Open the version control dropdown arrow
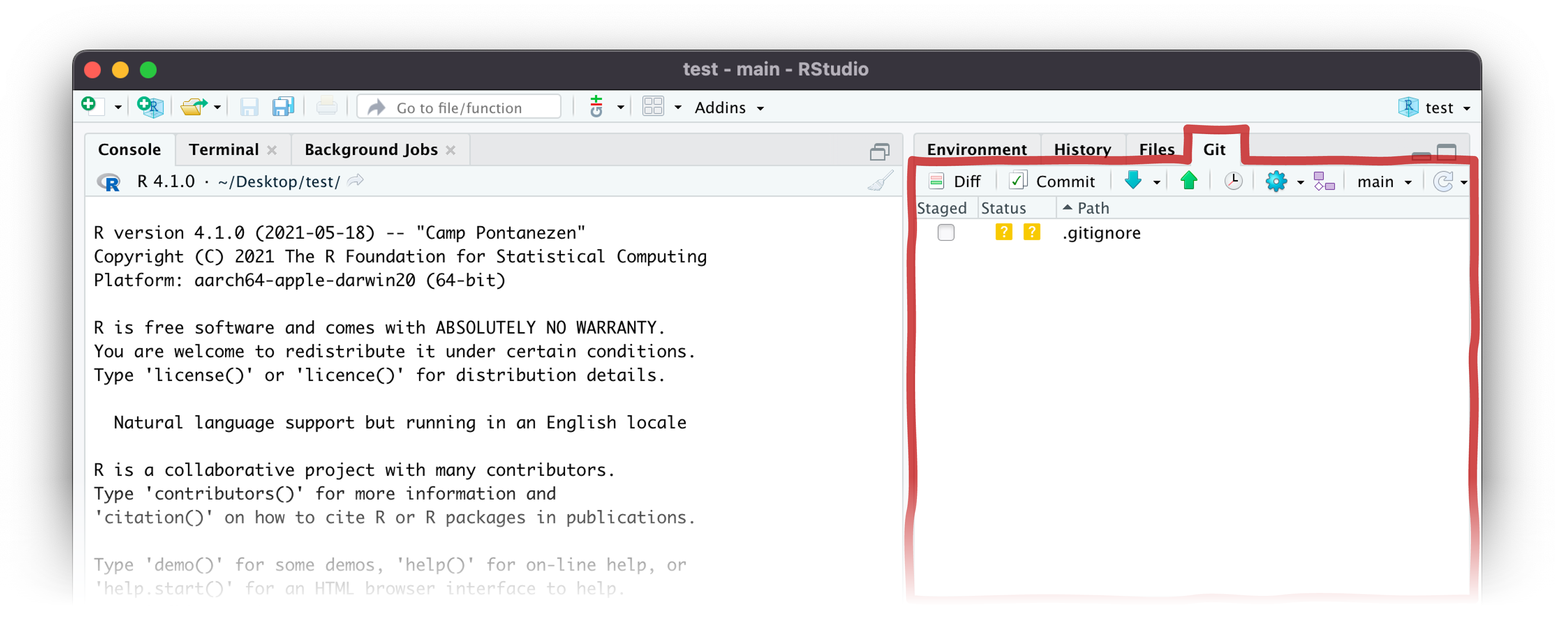Image resolution: width=1568 pixels, height=636 pixels. [620, 108]
